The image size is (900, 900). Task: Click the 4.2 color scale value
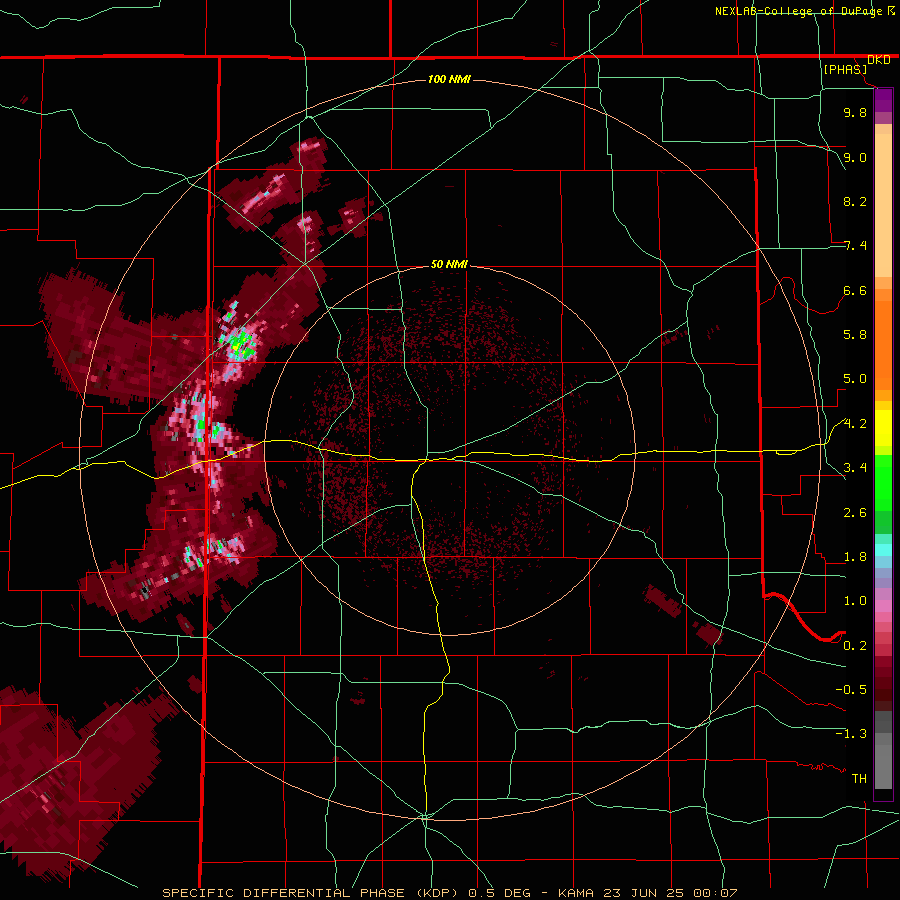(855, 424)
